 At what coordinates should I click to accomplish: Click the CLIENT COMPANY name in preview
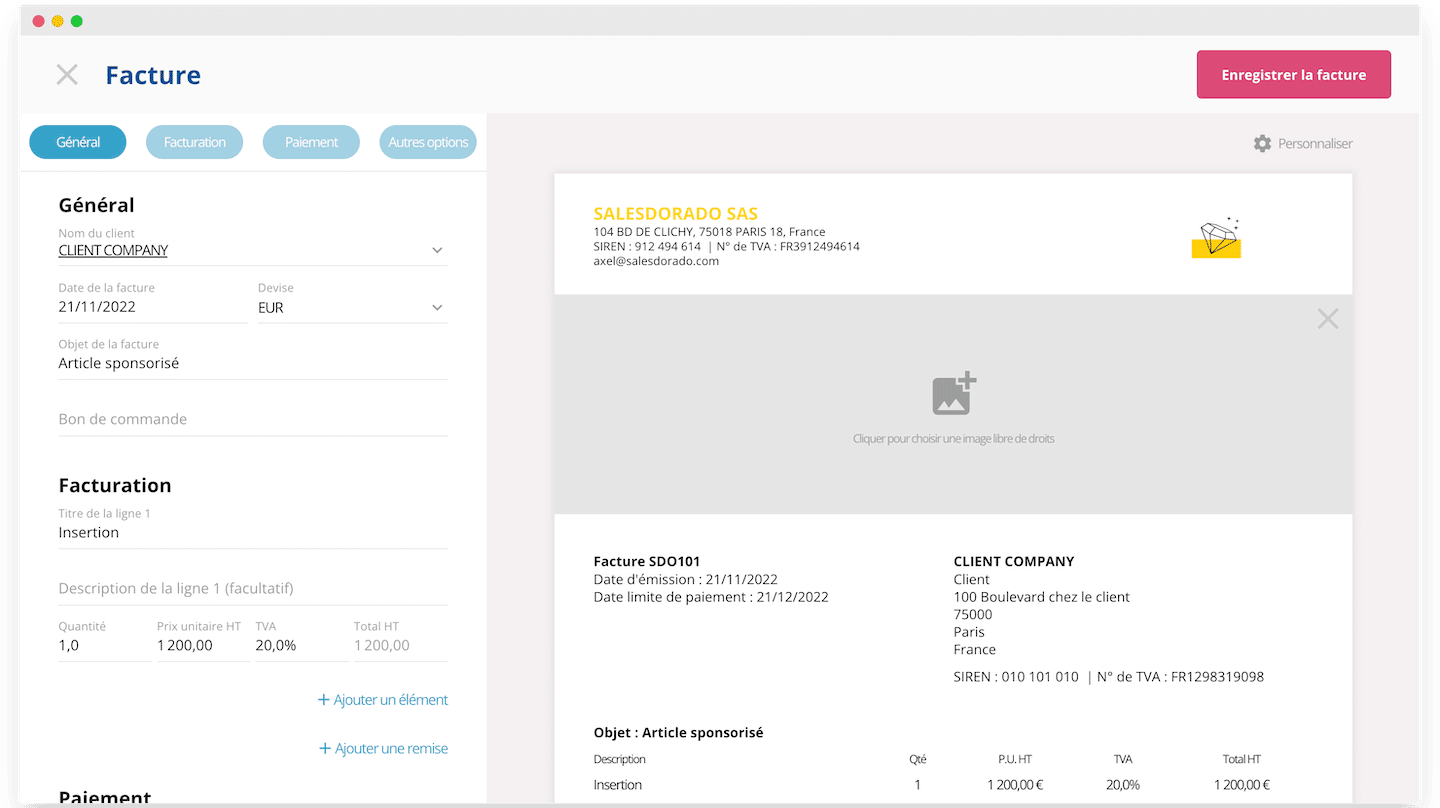(x=1014, y=562)
